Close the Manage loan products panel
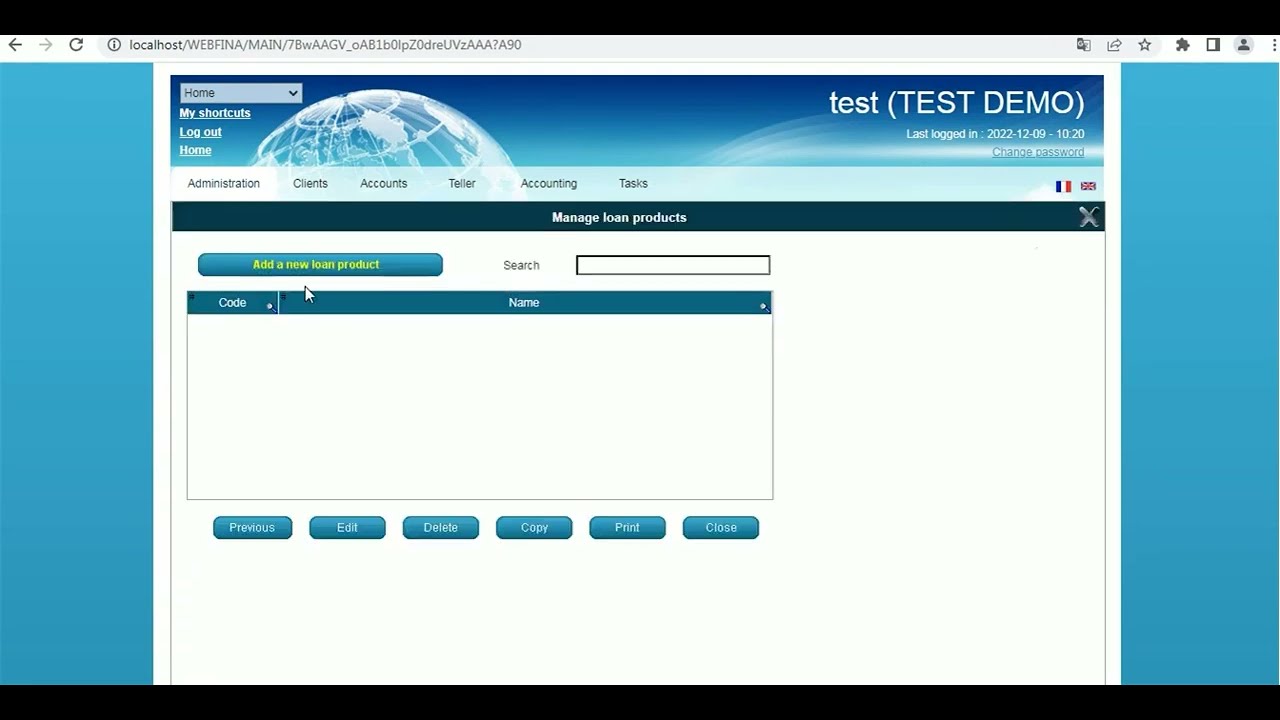 coord(1089,217)
